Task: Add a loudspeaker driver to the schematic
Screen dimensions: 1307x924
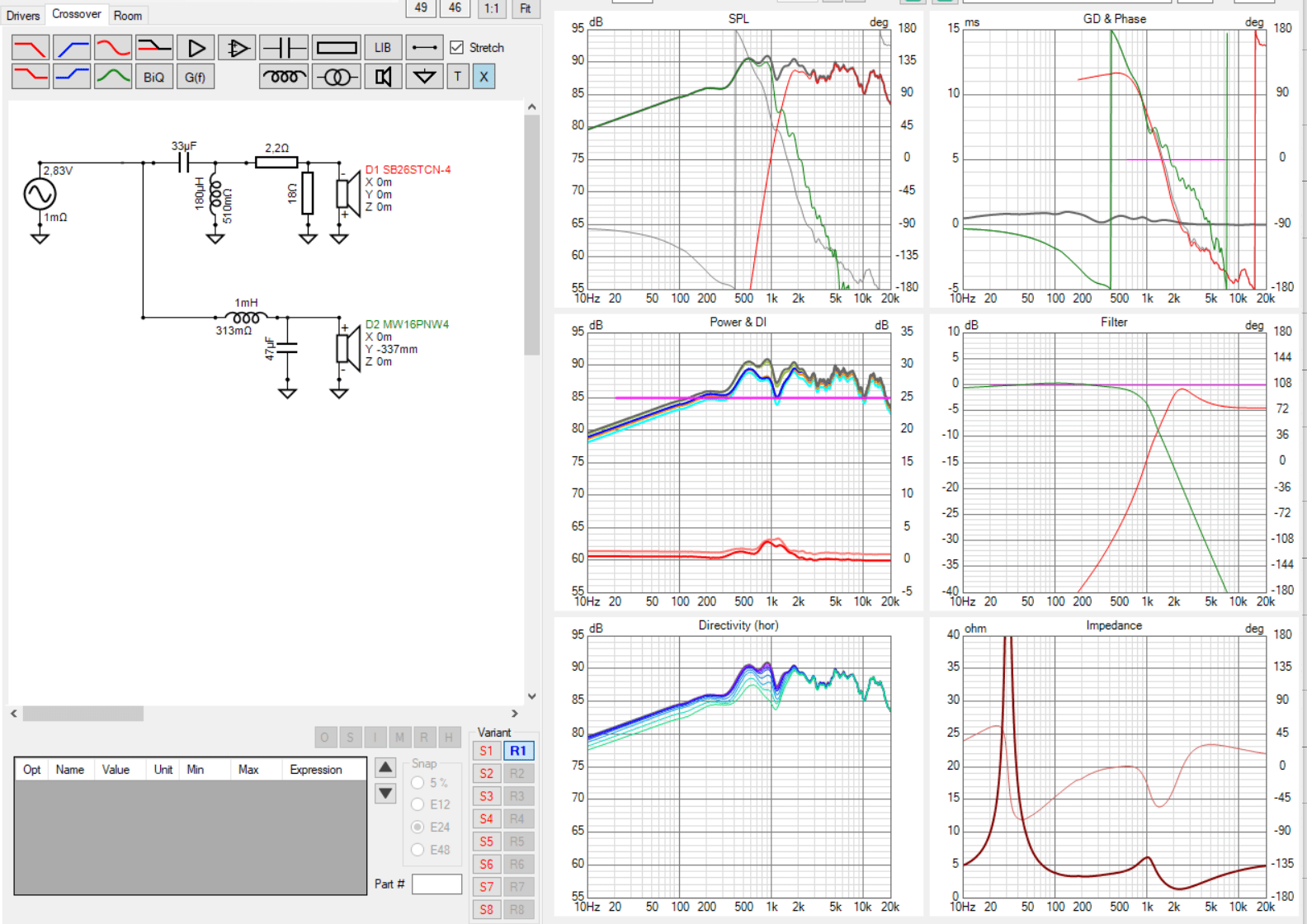Action: tap(383, 77)
